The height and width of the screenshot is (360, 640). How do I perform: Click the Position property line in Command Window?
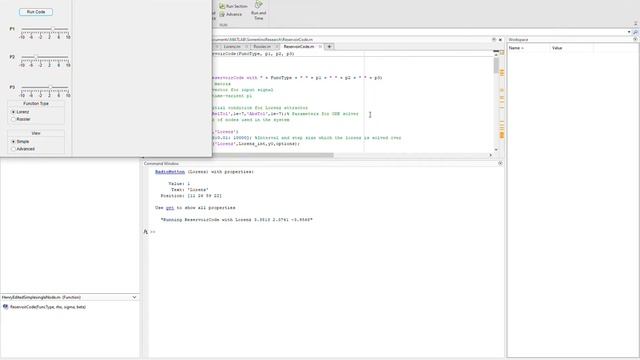191,196
